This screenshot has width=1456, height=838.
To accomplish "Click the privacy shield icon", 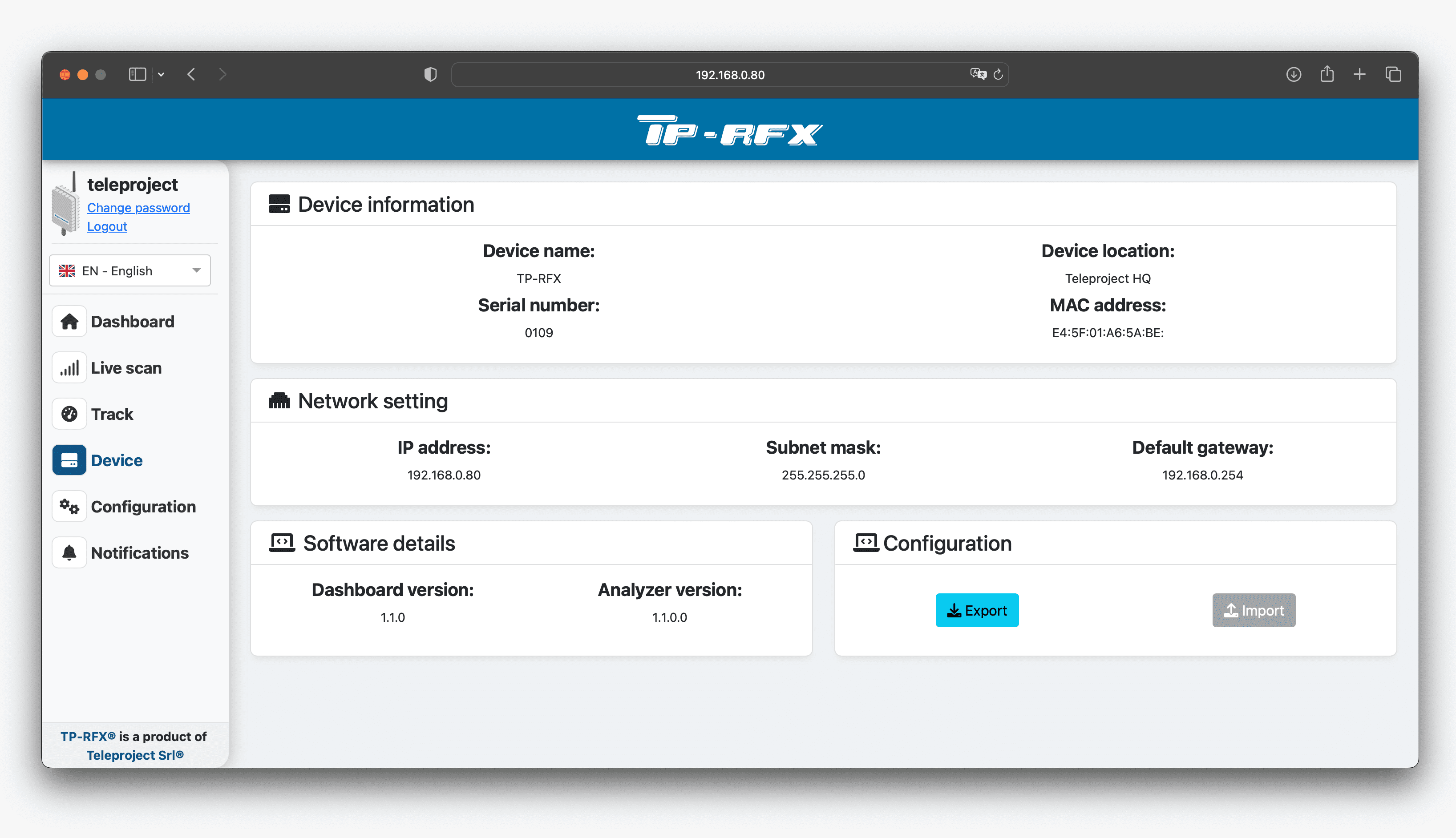I will pyautogui.click(x=430, y=74).
